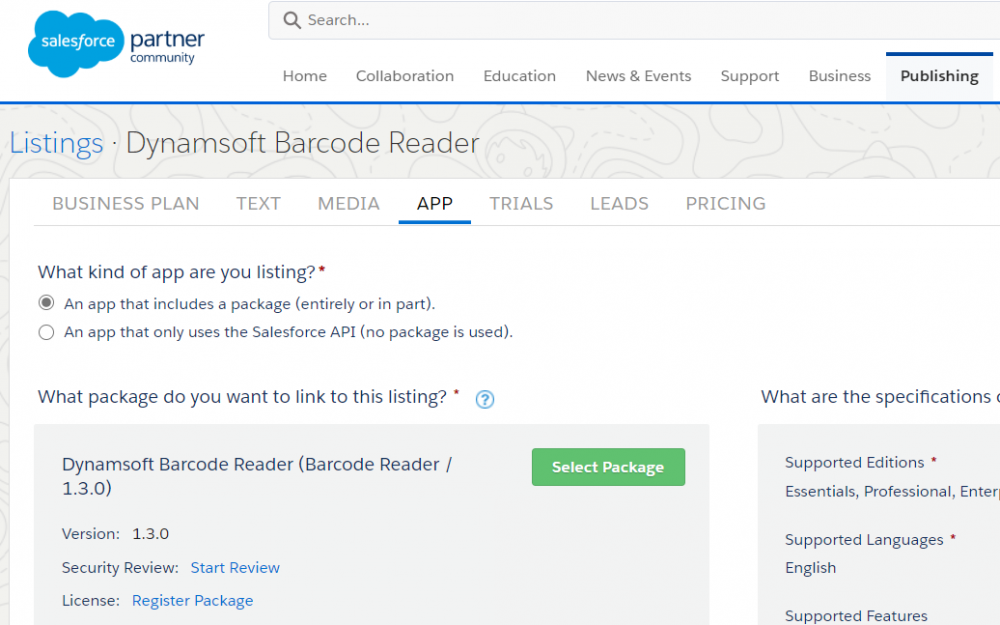Click the Register Package link

click(x=192, y=600)
